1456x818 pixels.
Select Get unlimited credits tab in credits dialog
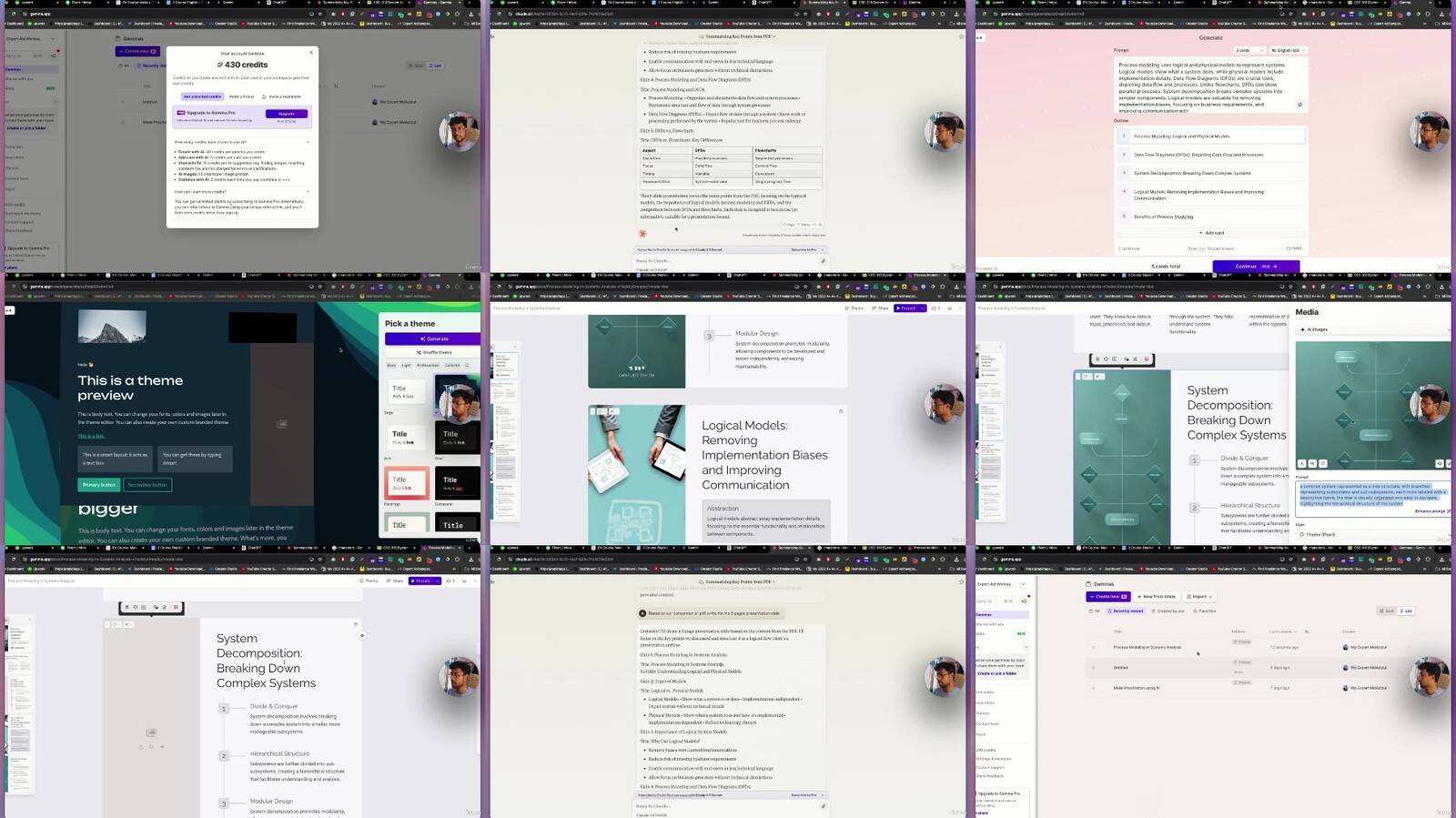click(202, 96)
